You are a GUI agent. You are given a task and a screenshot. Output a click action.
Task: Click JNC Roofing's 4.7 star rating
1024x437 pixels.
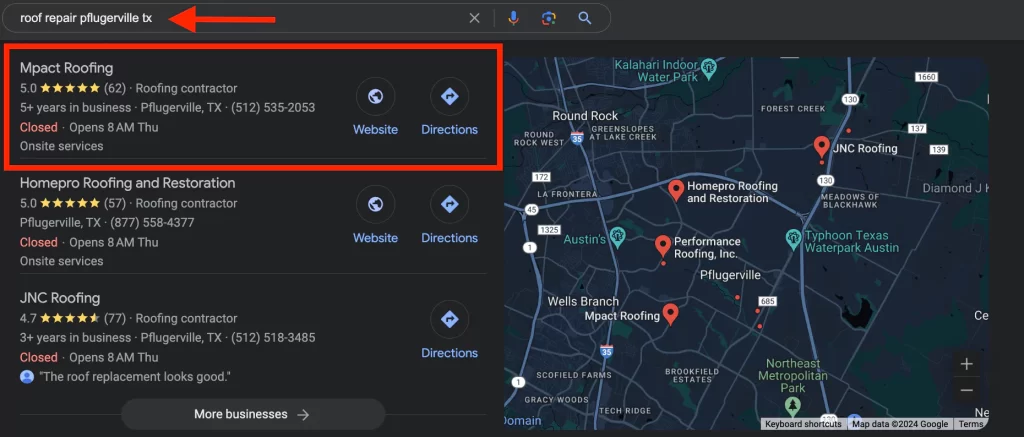pos(70,318)
